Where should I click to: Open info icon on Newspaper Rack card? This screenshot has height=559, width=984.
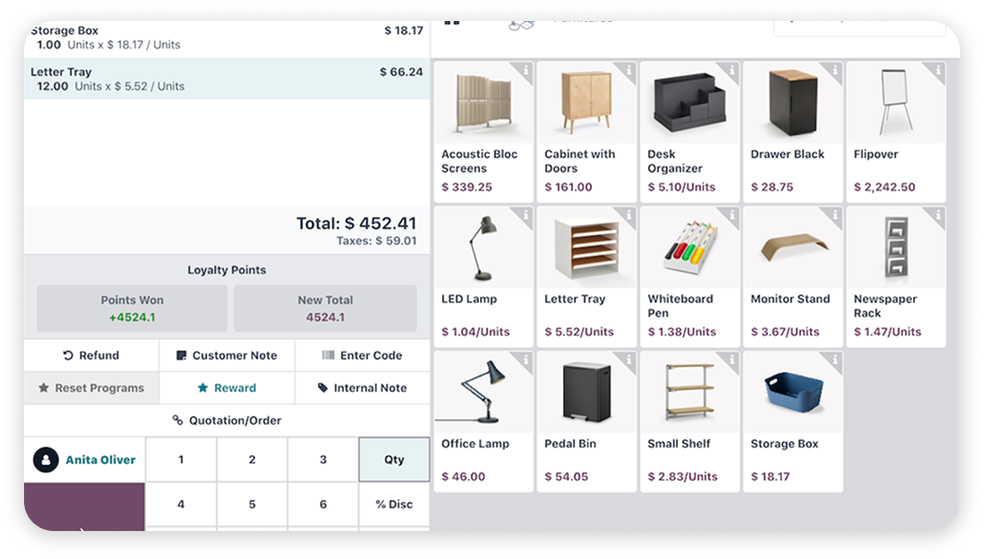pyautogui.click(x=937, y=215)
